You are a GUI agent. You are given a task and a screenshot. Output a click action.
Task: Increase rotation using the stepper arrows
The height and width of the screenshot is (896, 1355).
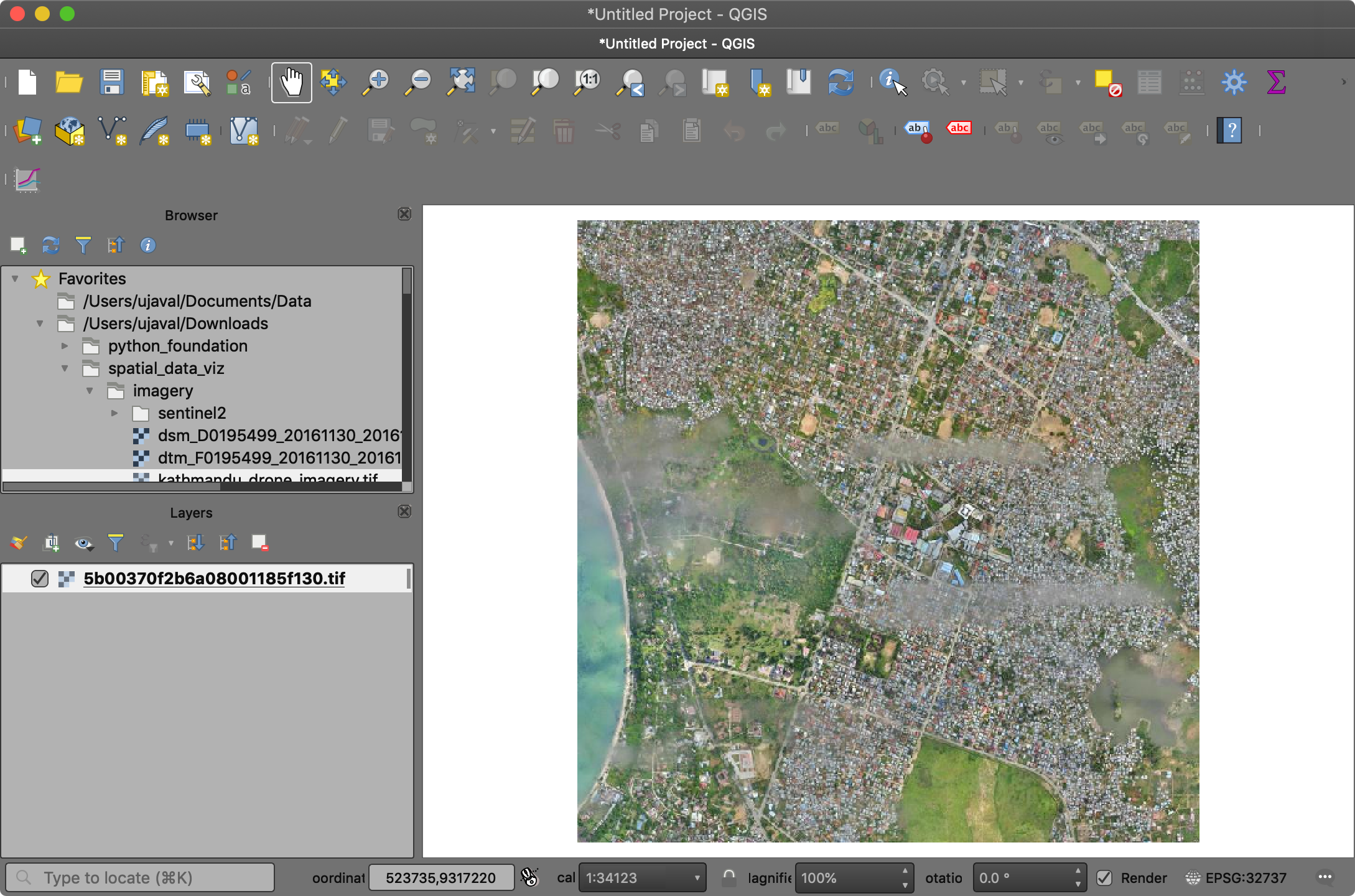[x=1079, y=873]
